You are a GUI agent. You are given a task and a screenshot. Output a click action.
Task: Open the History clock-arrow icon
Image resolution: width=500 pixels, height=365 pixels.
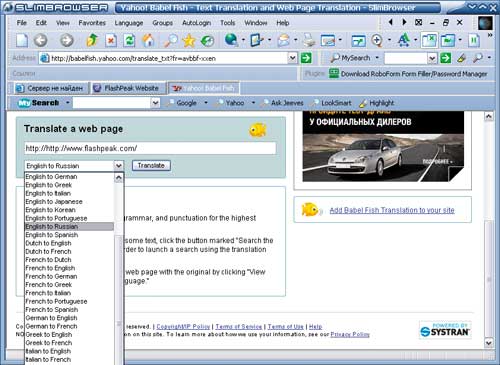(x=207, y=40)
